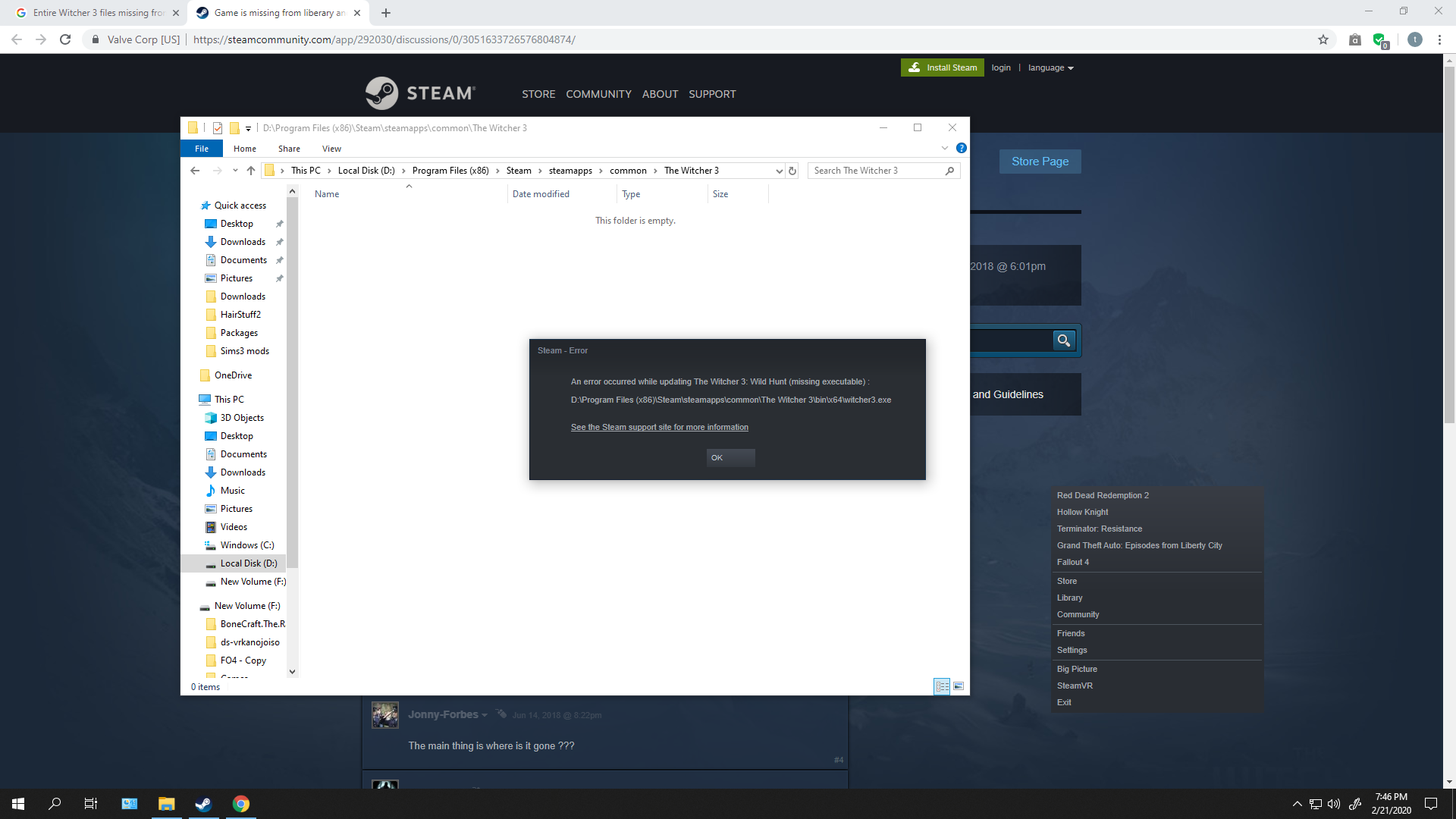Select Fallout 4 in Steam tray menu

pyautogui.click(x=1072, y=562)
